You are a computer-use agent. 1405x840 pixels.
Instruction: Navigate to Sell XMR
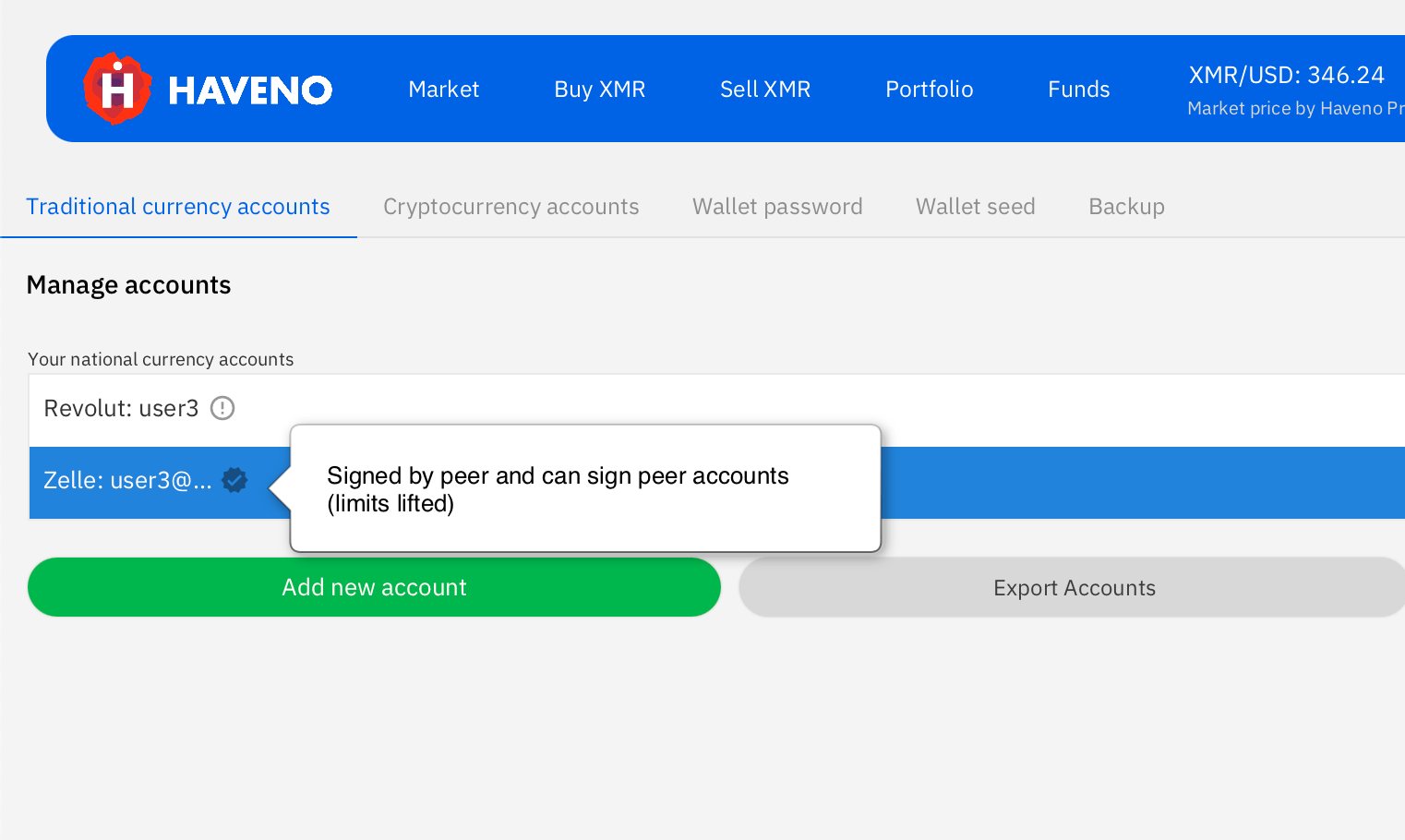(764, 90)
